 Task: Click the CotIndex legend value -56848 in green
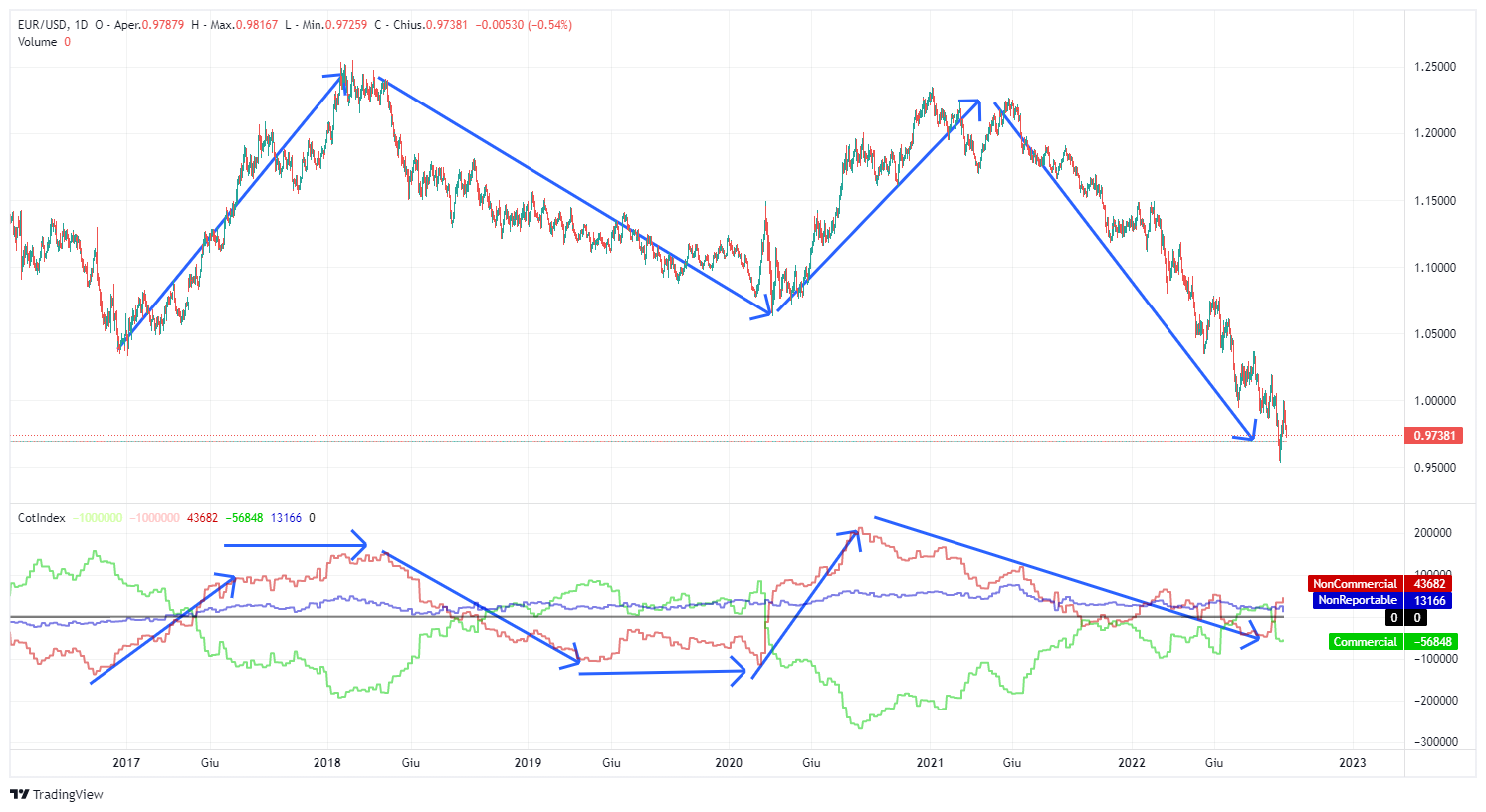pos(244,518)
